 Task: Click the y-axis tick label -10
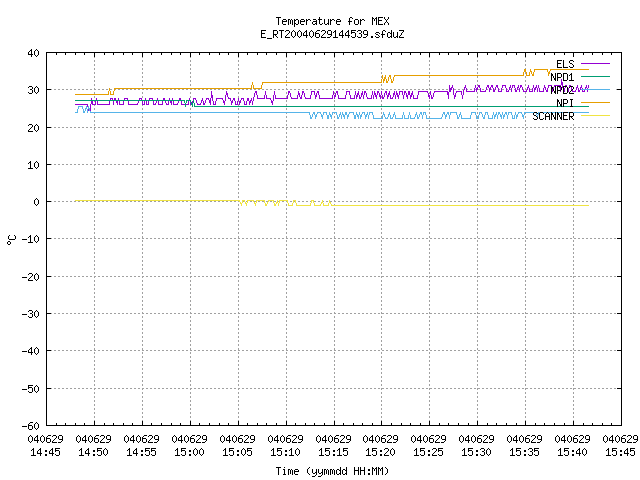click(31, 239)
